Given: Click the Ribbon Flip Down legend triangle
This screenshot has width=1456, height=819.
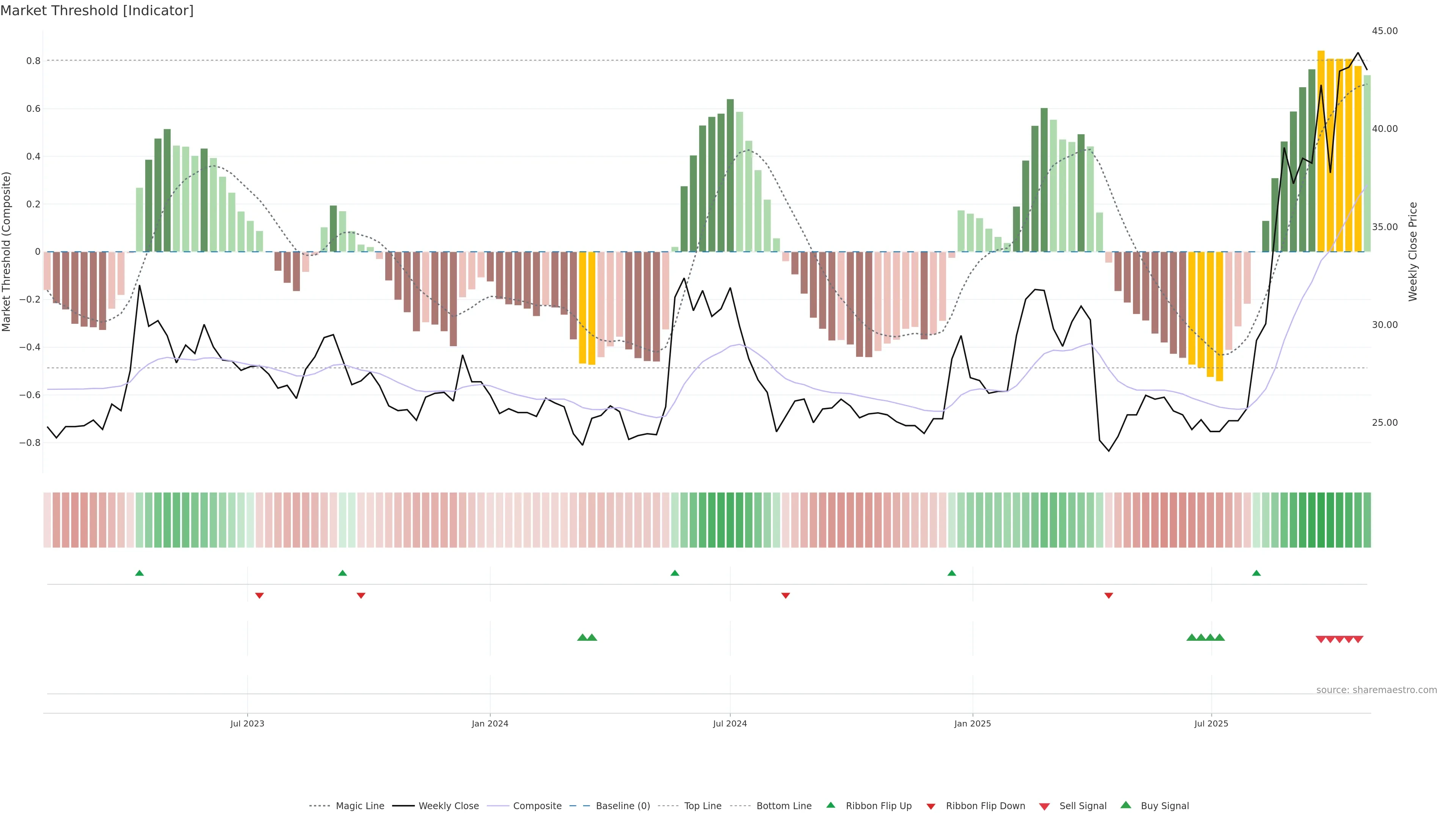Looking at the screenshot, I should pos(931,806).
